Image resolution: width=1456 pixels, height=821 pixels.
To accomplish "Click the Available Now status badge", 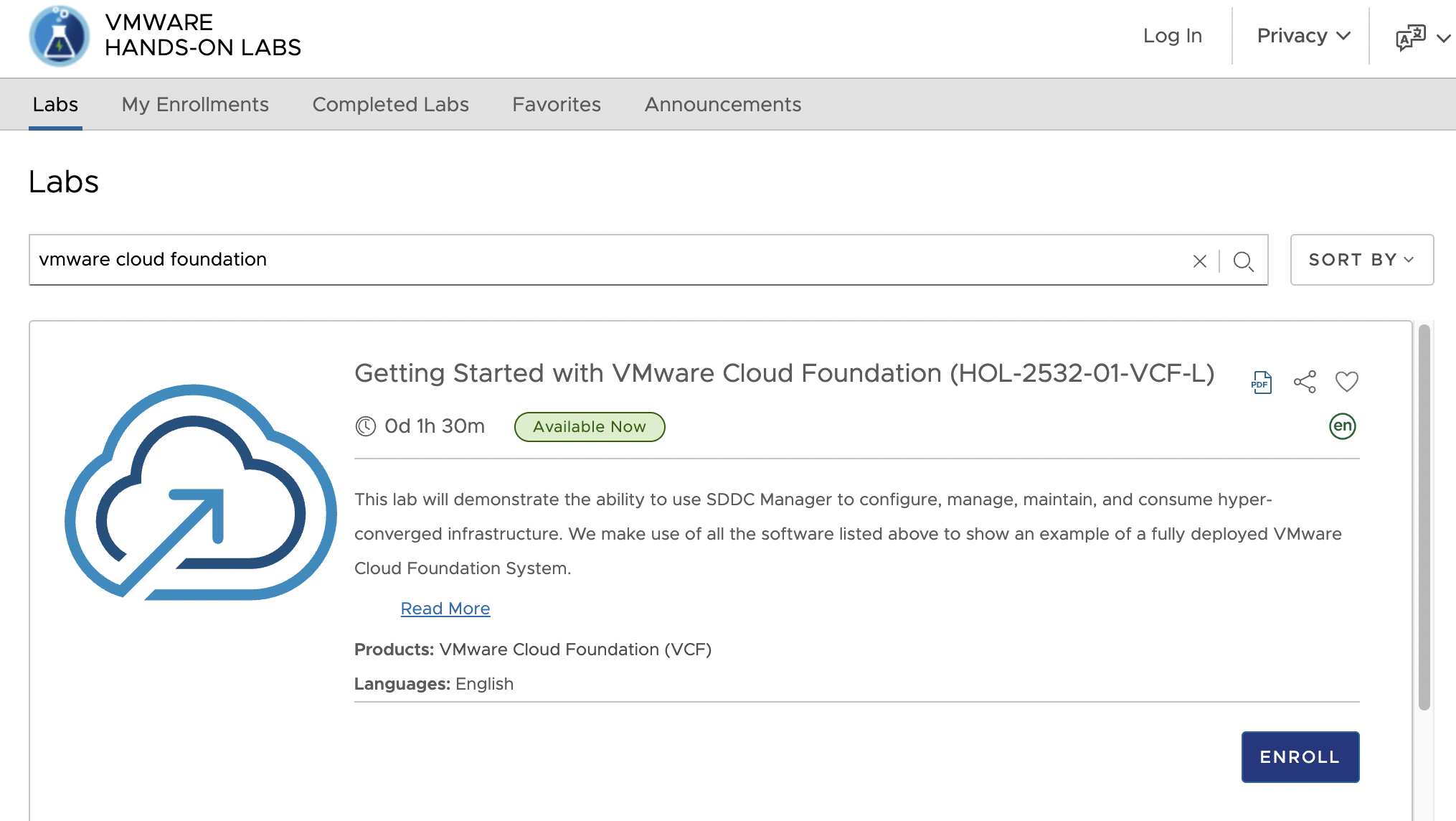I will pos(589,426).
